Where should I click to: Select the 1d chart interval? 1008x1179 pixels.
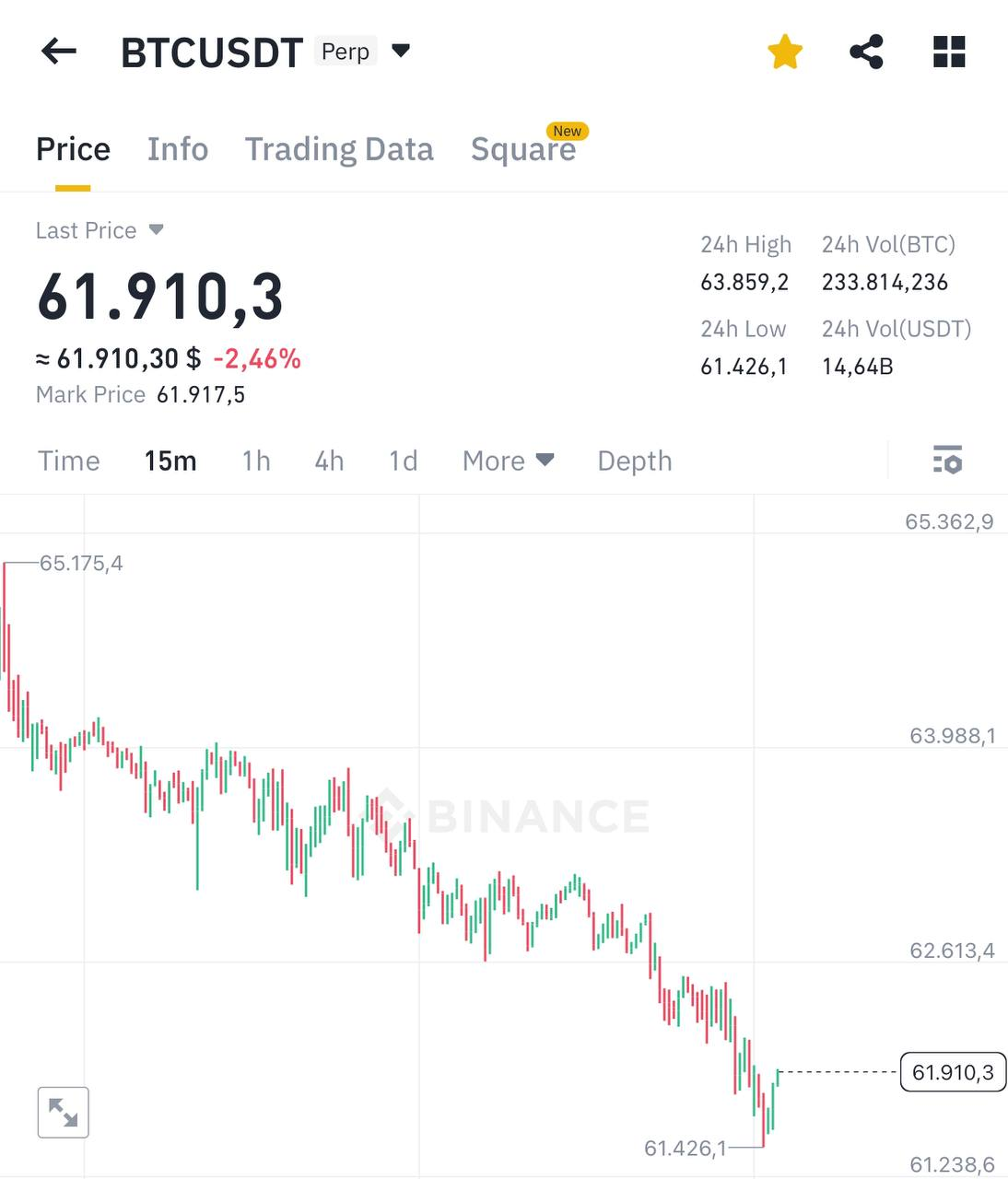tap(404, 461)
